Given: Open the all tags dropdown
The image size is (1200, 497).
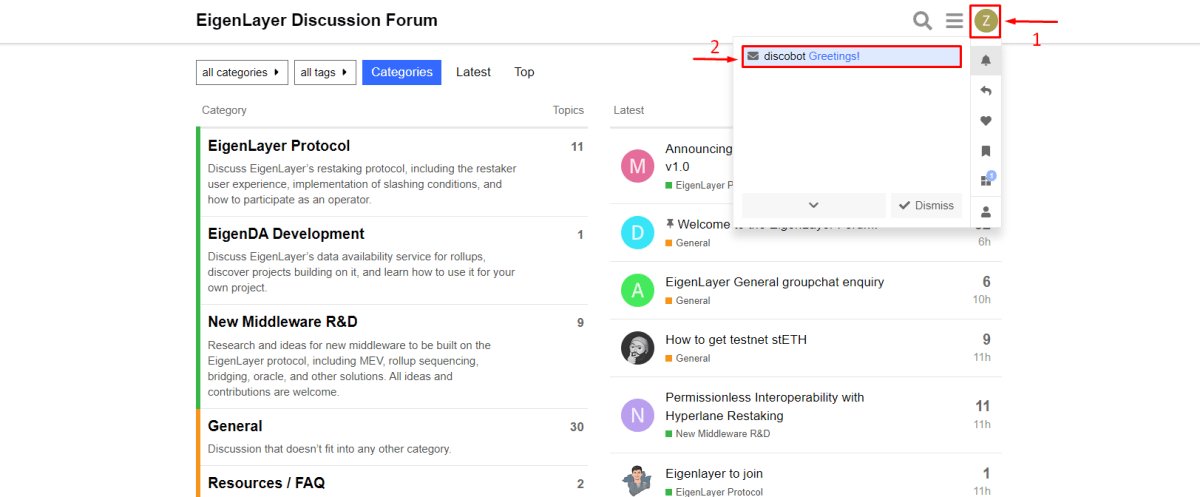Looking at the screenshot, I should (325, 72).
